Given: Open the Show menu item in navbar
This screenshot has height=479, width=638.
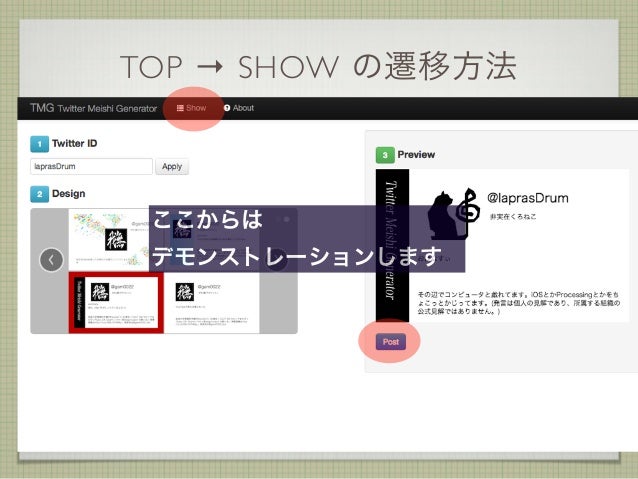Looking at the screenshot, I should (x=191, y=108).
